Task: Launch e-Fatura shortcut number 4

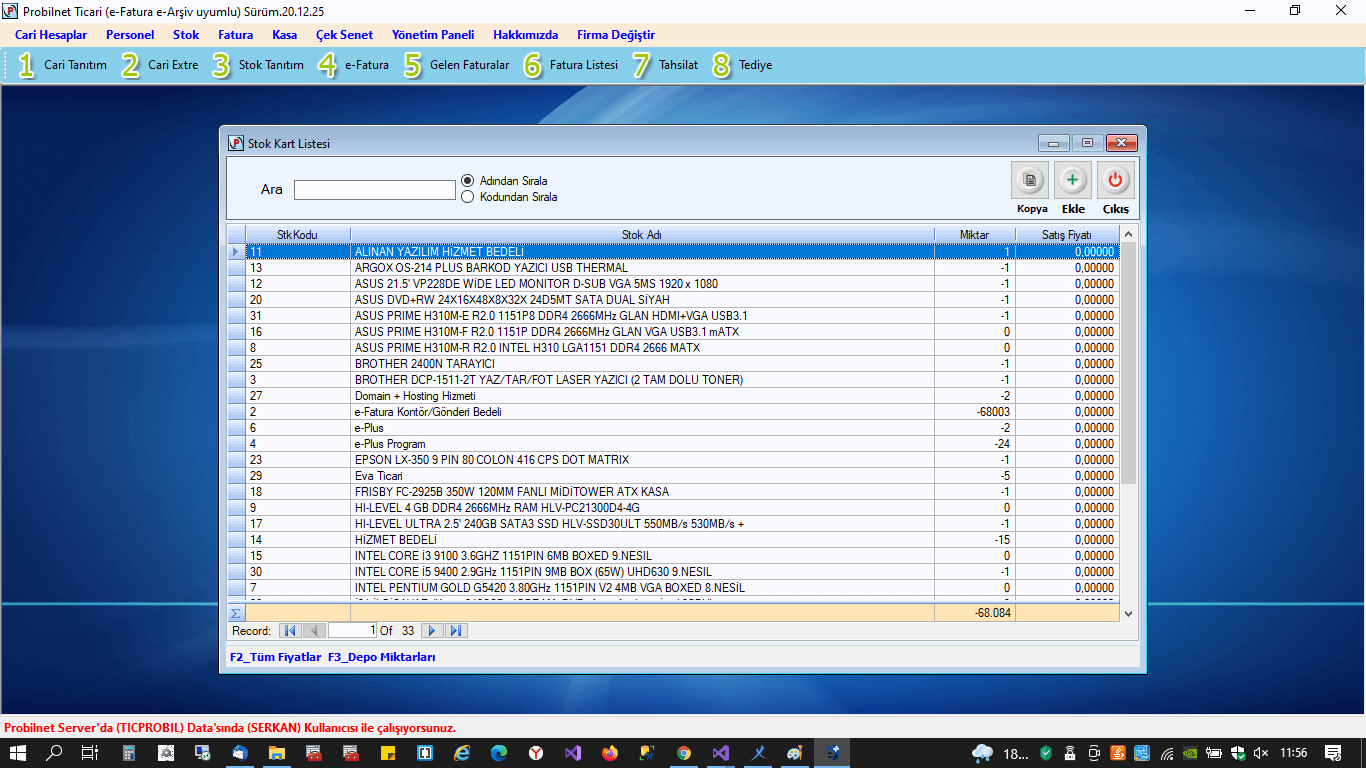Action: (354, 65)
